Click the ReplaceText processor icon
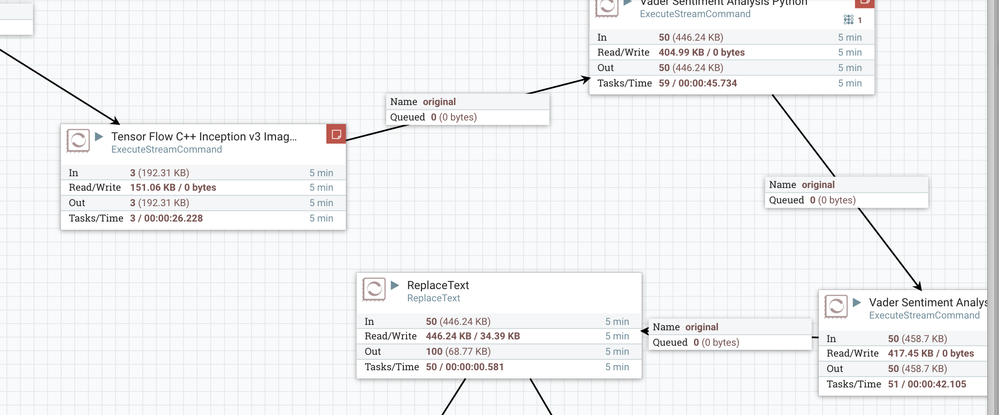 click(374, 289)
